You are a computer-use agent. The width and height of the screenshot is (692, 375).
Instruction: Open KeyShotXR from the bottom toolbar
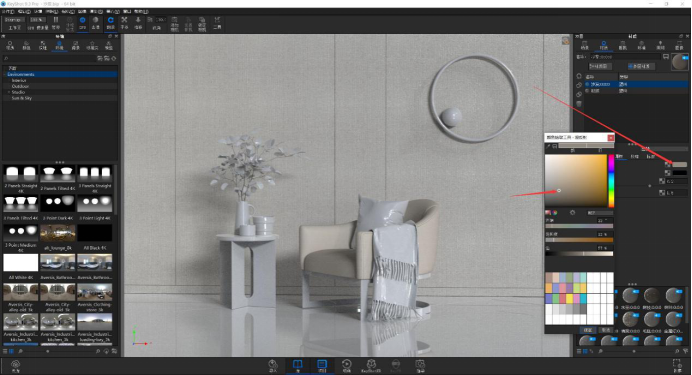[371, 365]
